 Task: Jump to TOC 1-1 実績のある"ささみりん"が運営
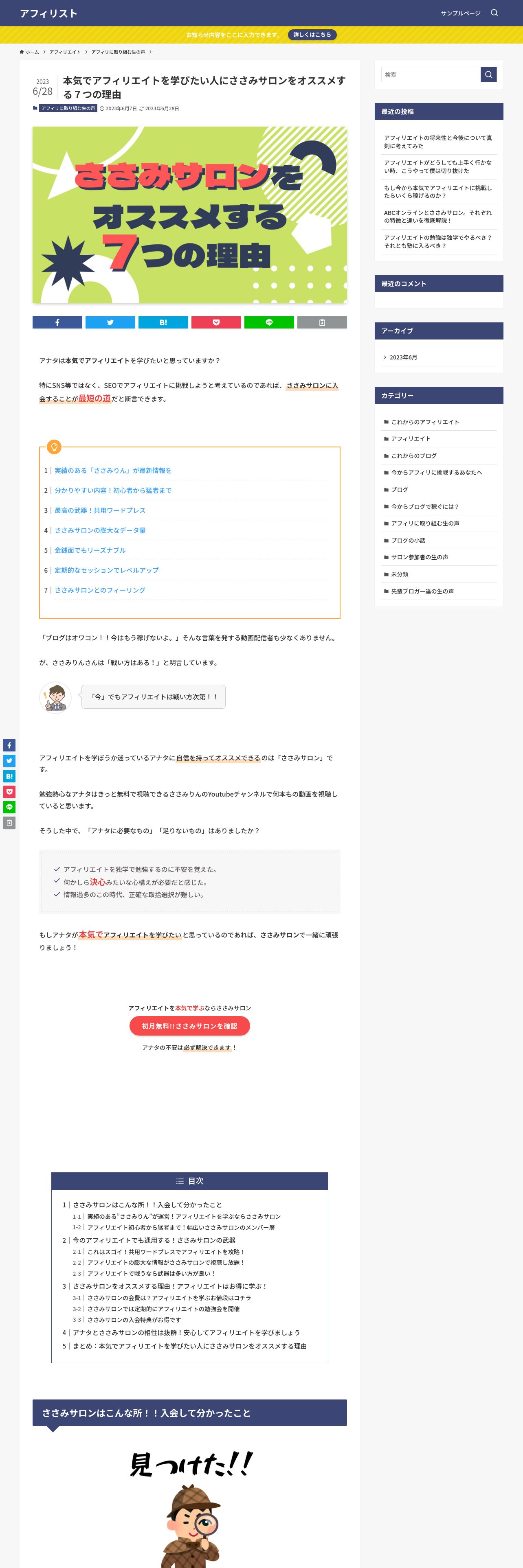coord(184,1216)
